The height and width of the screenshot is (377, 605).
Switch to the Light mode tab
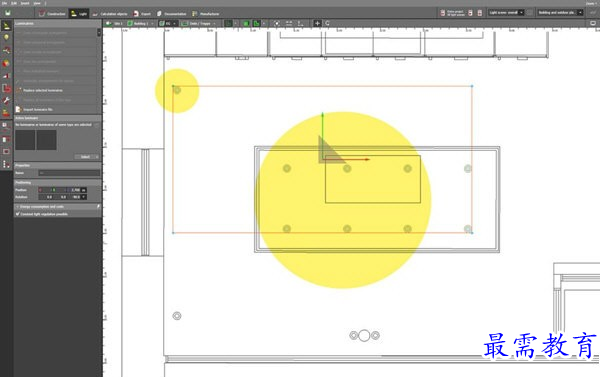coord(79,14)
